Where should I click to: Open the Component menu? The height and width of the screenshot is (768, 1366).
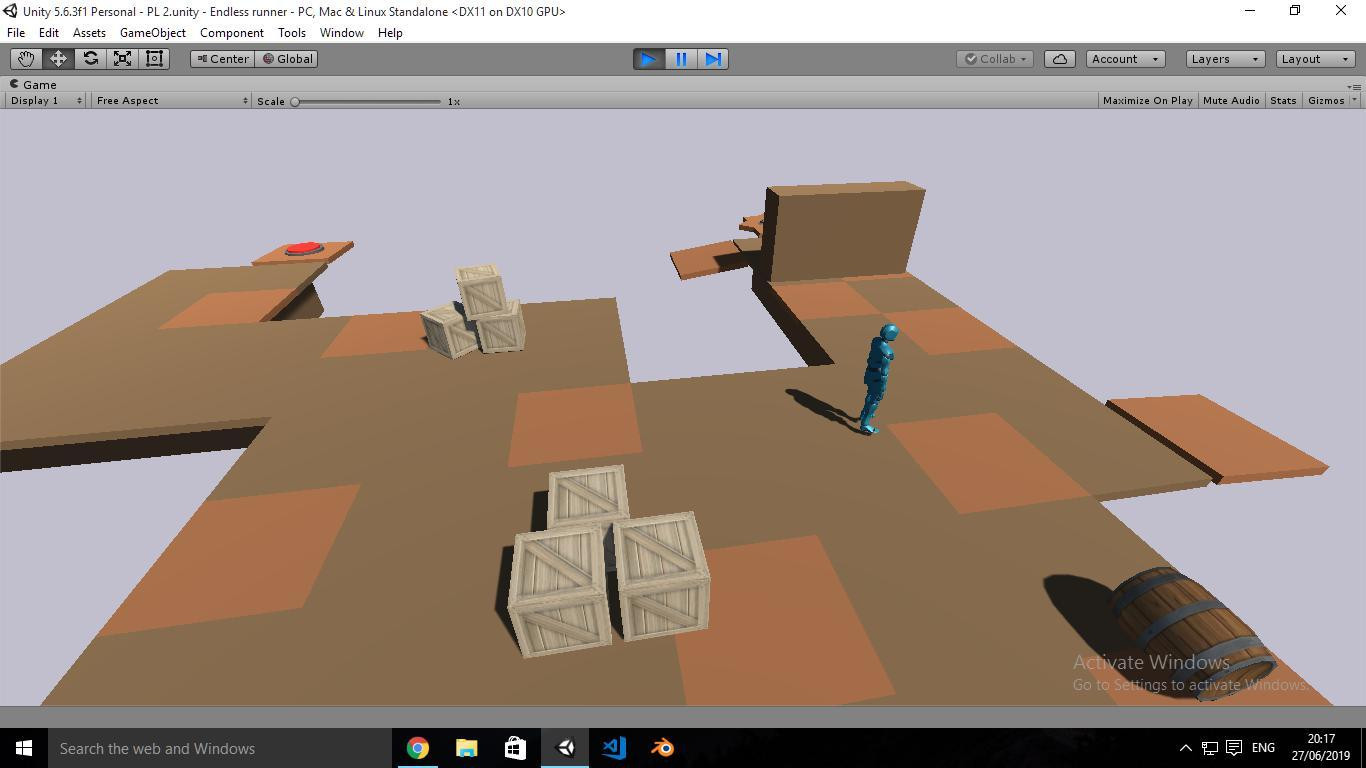point(232,32)
